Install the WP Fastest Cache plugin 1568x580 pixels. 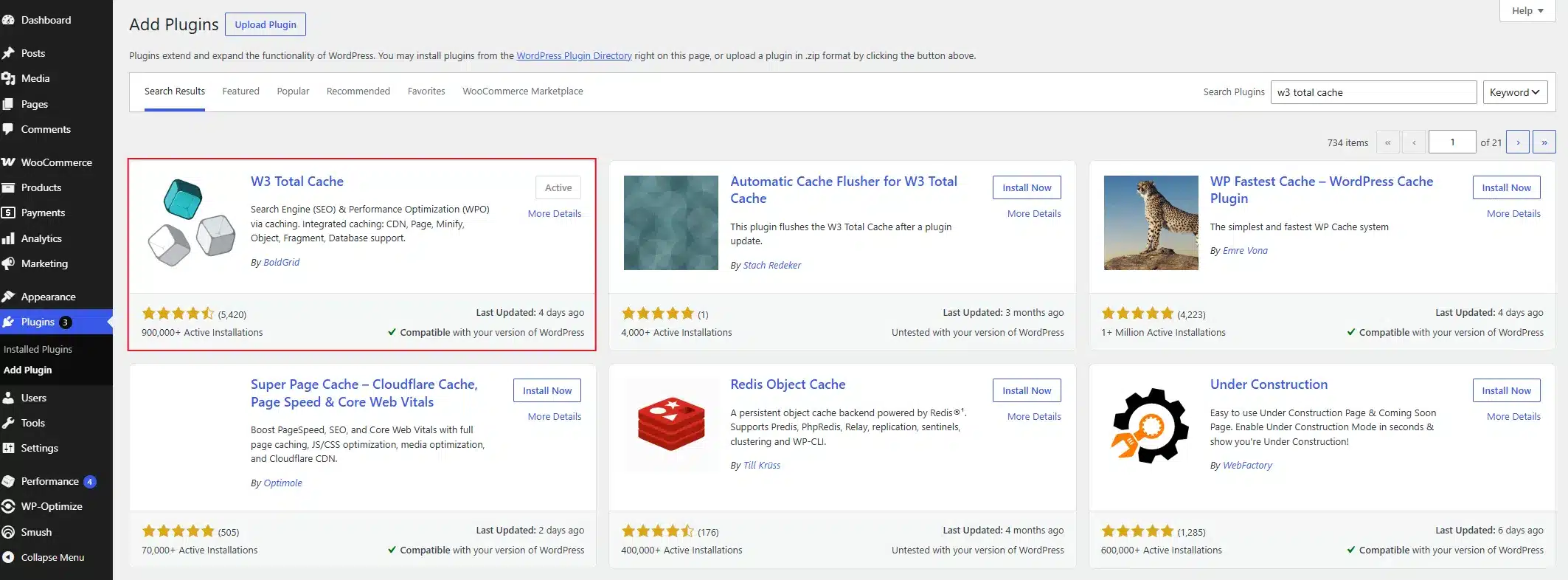point(1506,187)
